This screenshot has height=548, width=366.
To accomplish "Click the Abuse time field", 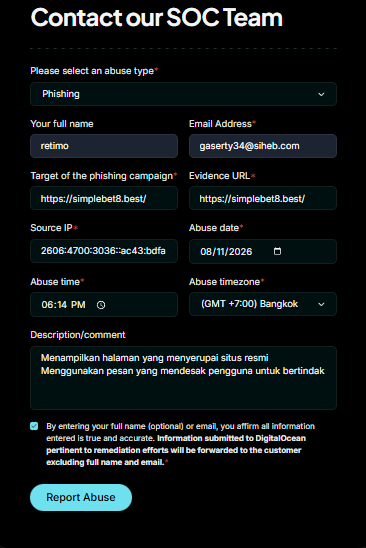I will [104, 304].
